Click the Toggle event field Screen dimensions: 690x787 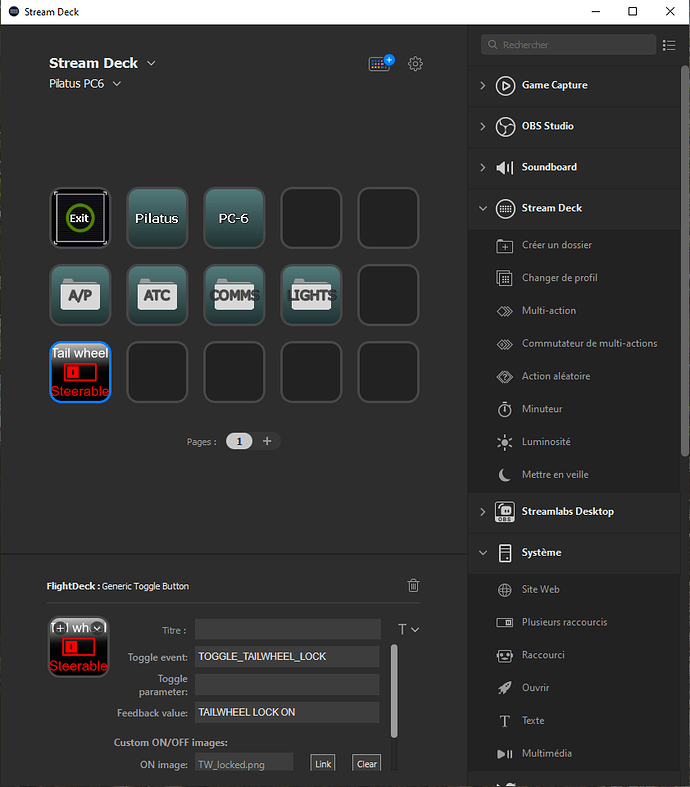coord(287,657)
